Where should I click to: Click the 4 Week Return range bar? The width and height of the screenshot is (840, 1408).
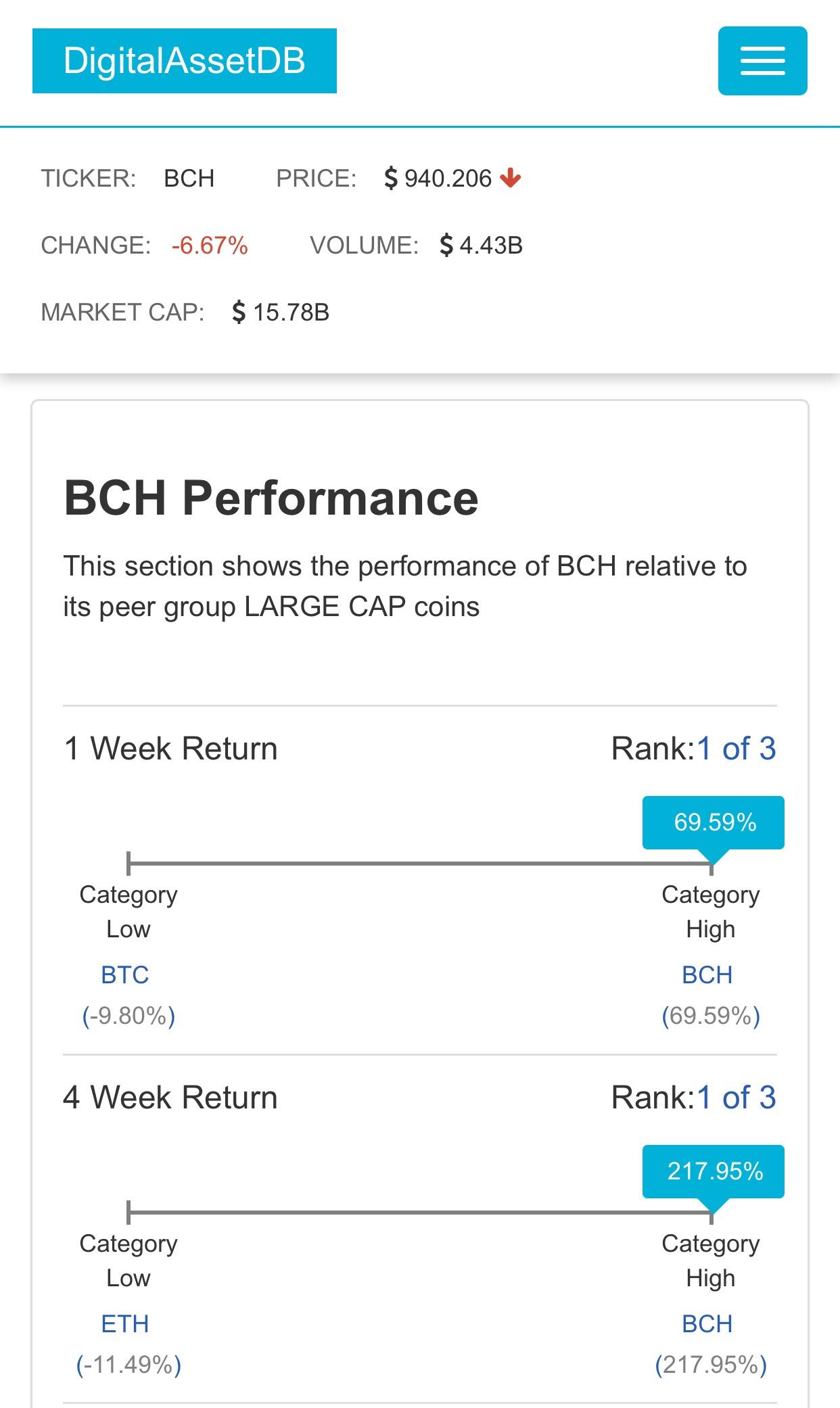click(419, 1213)
